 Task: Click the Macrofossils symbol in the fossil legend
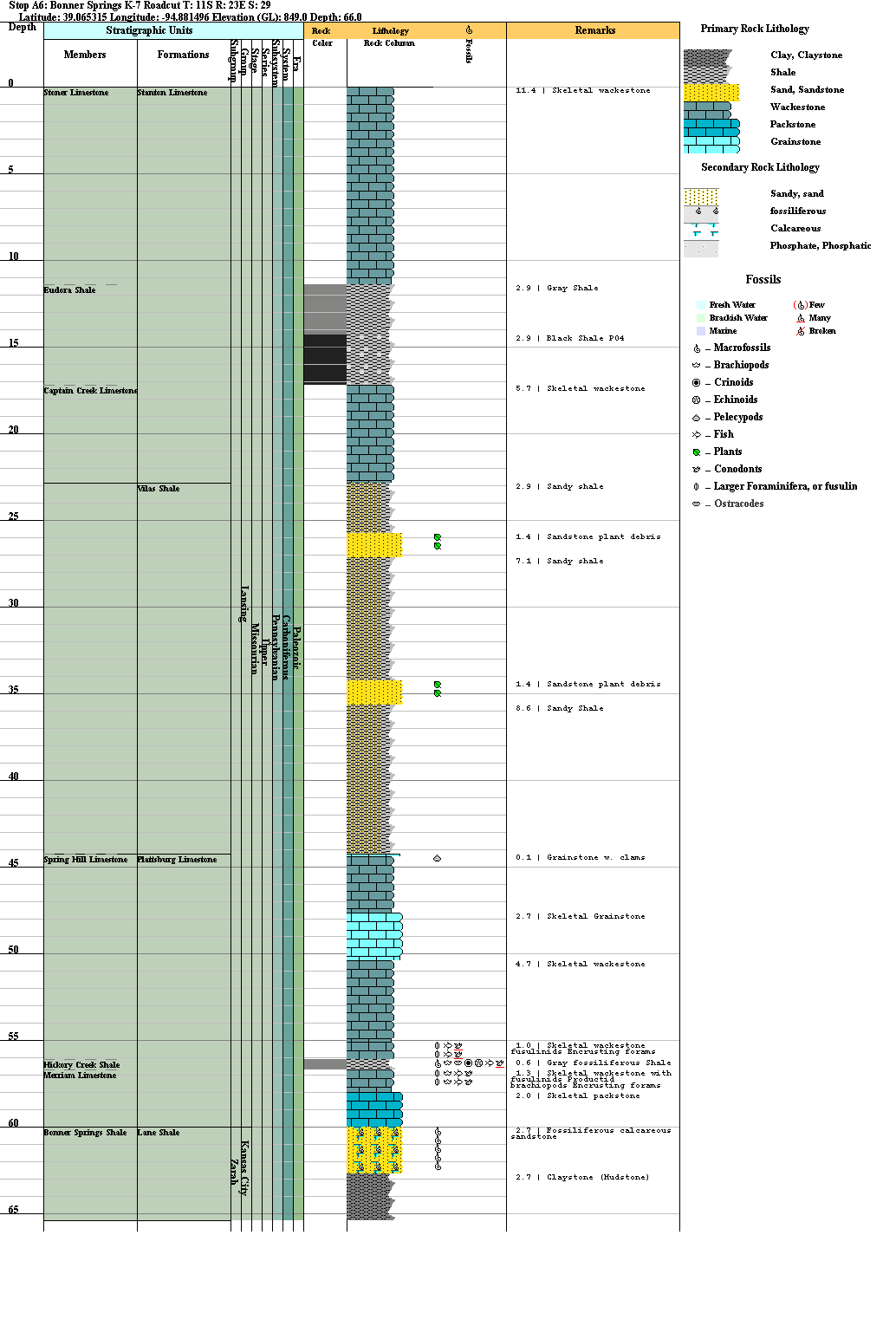697,348
